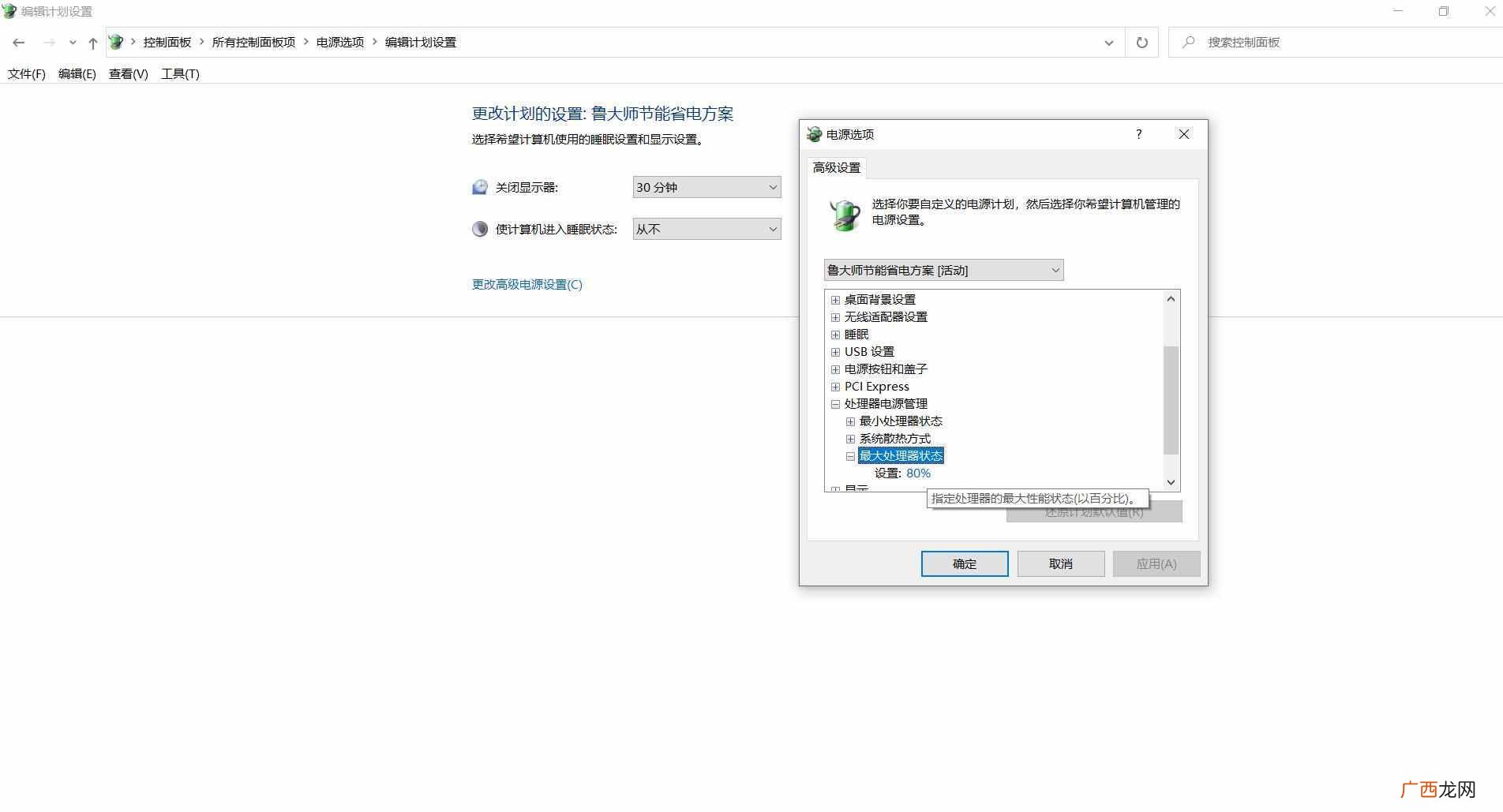Go back using the back arrow
The height and width of the screenshot is (812, 1503).
19,43
